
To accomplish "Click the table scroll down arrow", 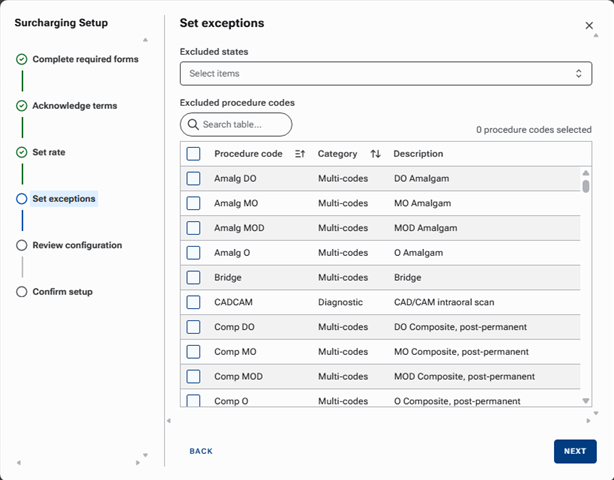I will tap(586, 401).
